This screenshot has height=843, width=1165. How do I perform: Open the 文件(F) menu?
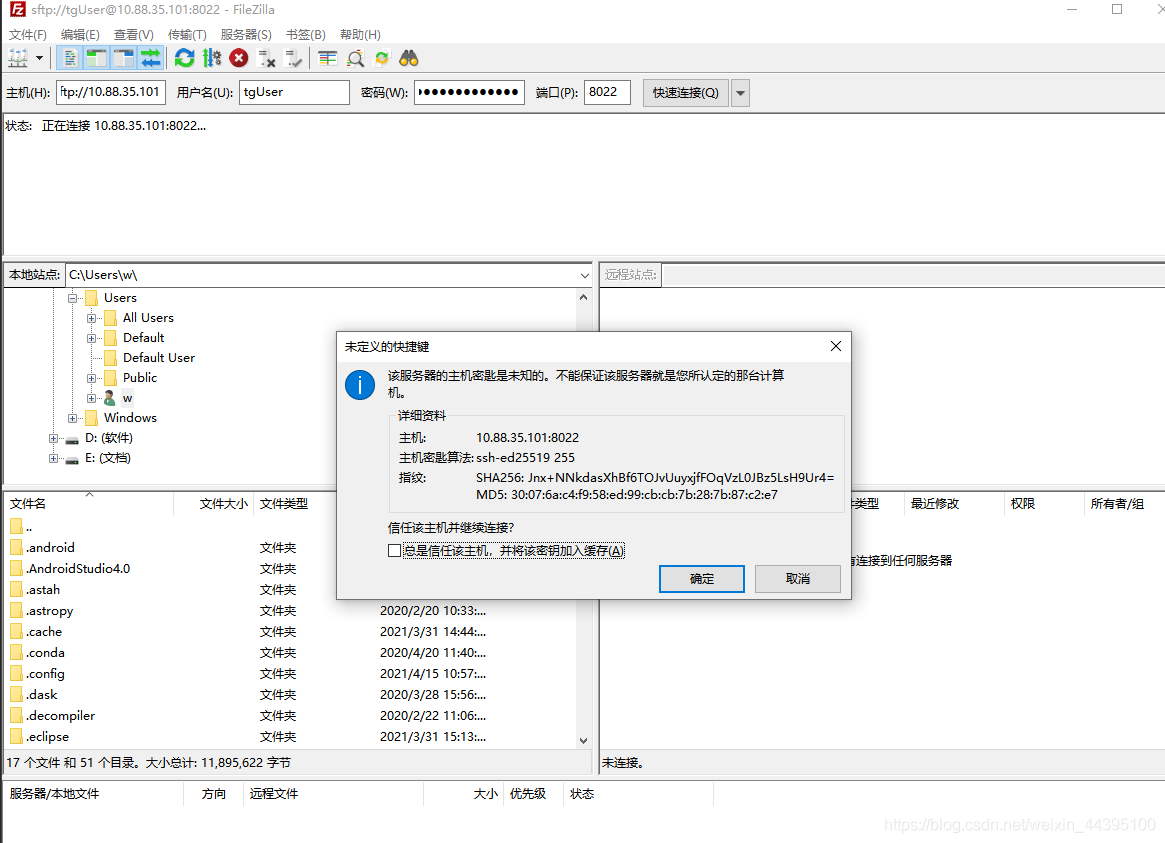point(27,34)
